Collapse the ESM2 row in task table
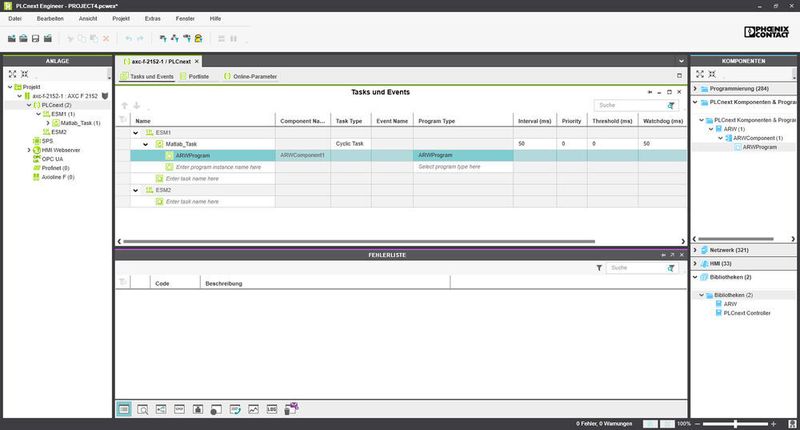Image resolution: width=800 pixels, height=430 pixels. (135, 190)
